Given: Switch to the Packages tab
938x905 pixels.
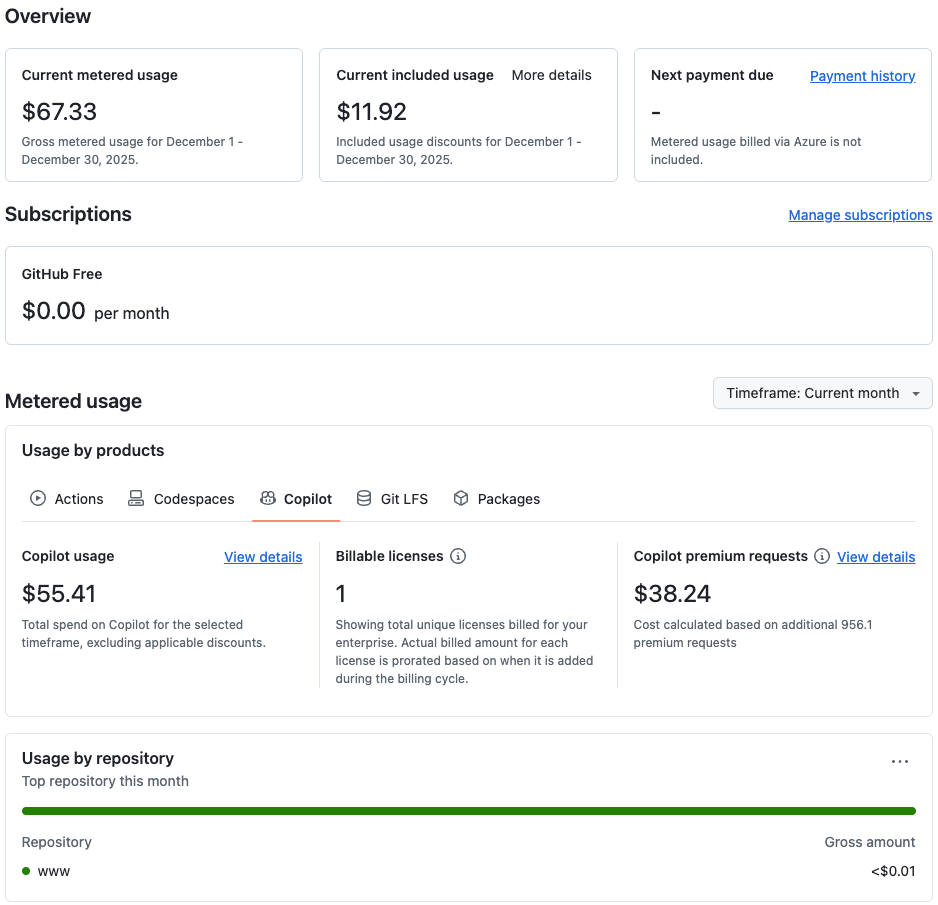Looking at the screenshot, I should pos(497,498).
